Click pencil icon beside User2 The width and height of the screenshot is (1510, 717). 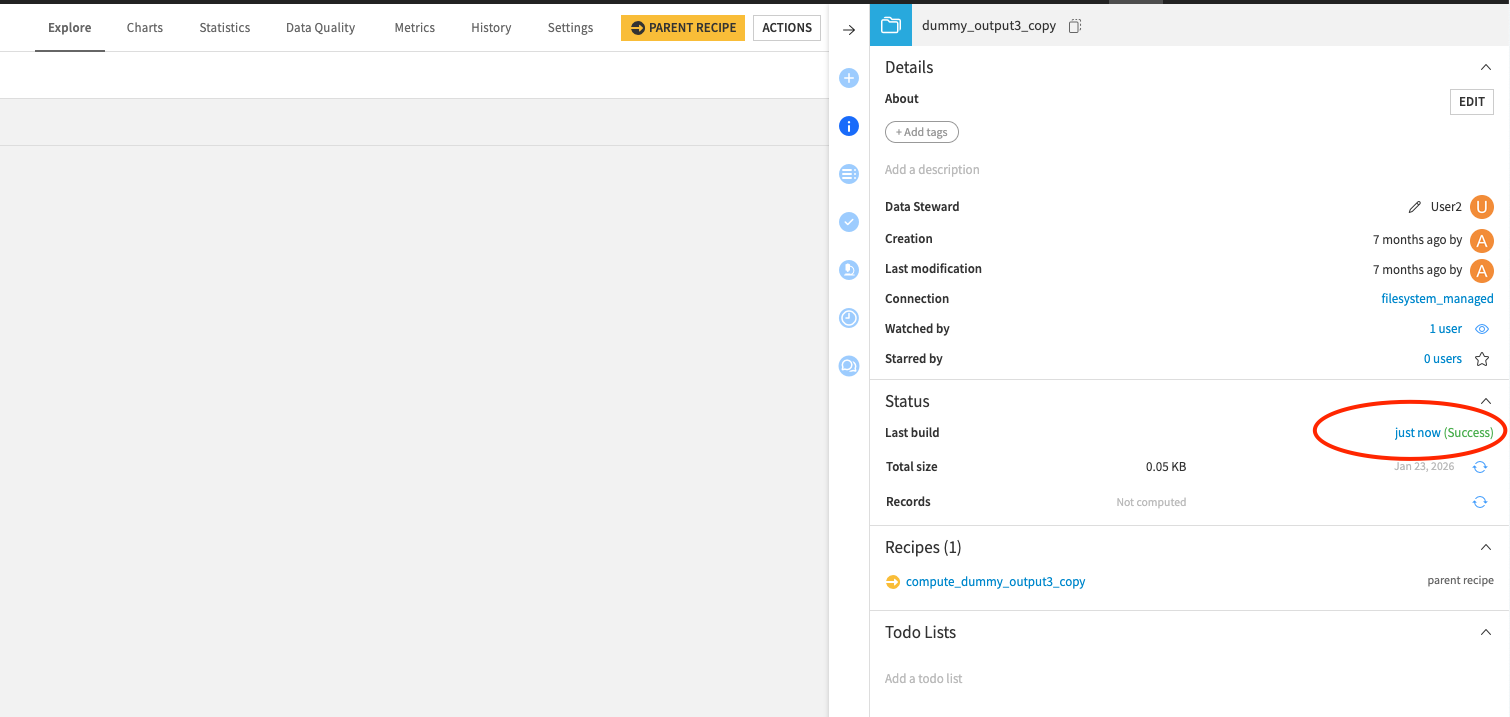point(1414,207)
